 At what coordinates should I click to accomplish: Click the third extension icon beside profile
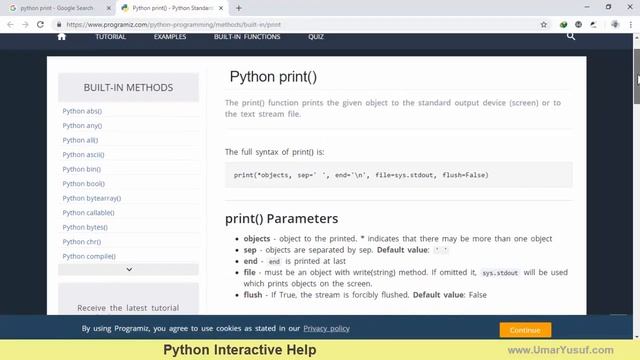tap(593, 24)
